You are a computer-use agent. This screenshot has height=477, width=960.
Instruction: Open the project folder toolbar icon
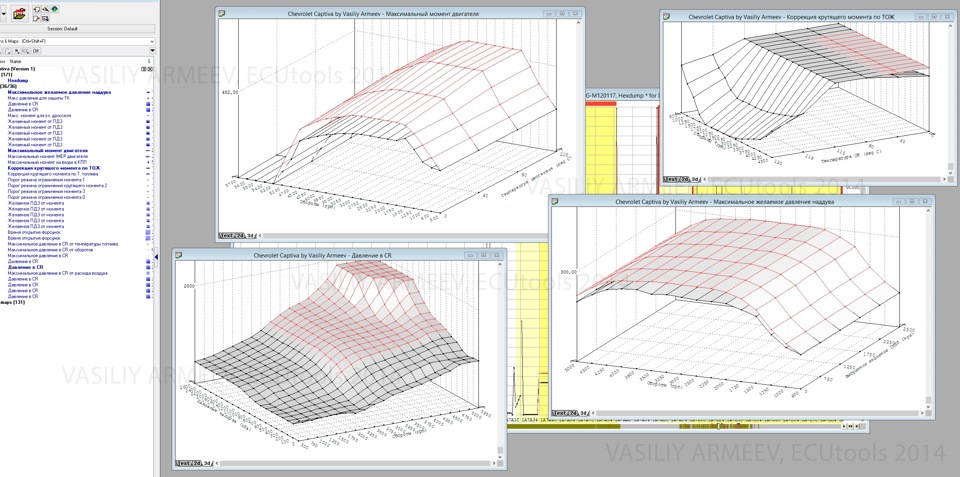click(19, 13)
